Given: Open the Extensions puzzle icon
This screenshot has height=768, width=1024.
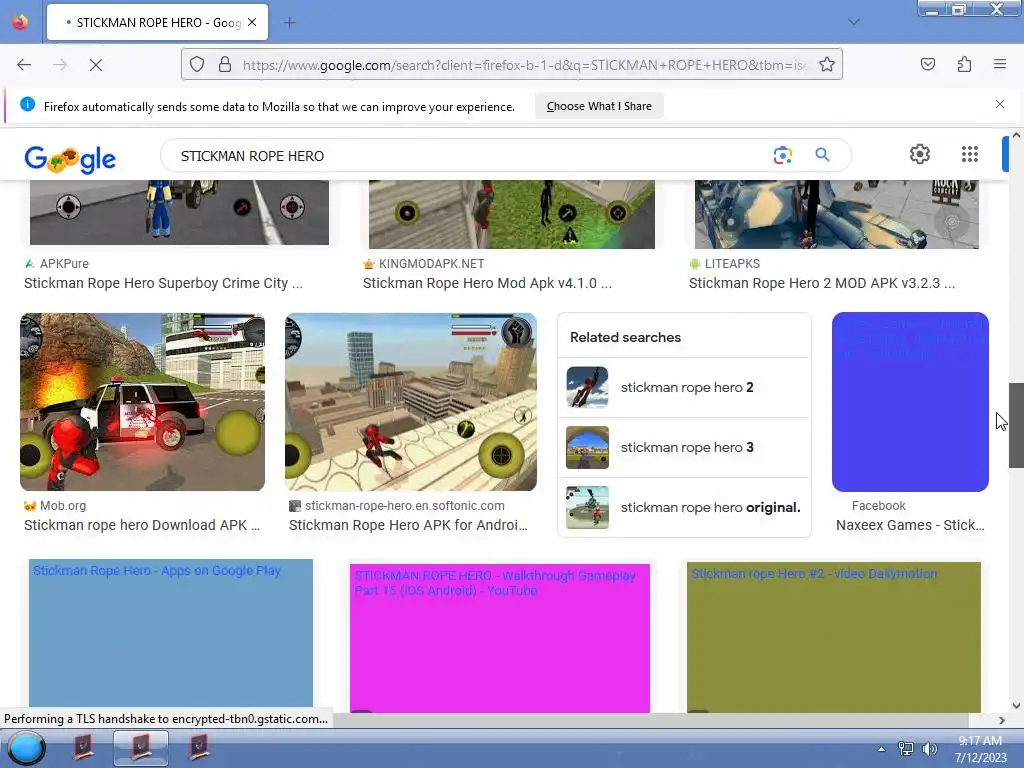Looking at the screenshot, I should pos(964,64).
